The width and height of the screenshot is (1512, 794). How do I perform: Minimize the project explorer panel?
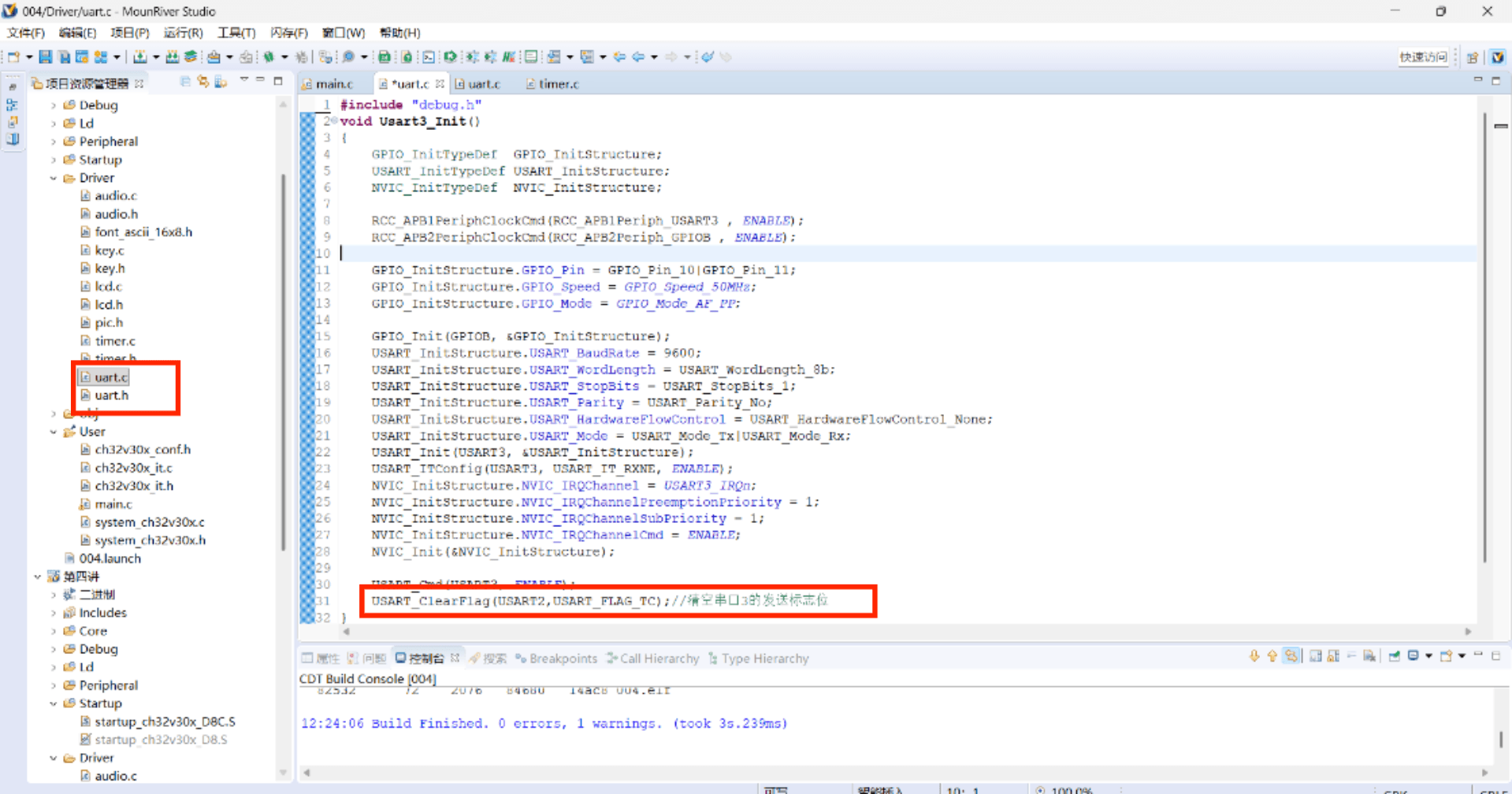261,81
